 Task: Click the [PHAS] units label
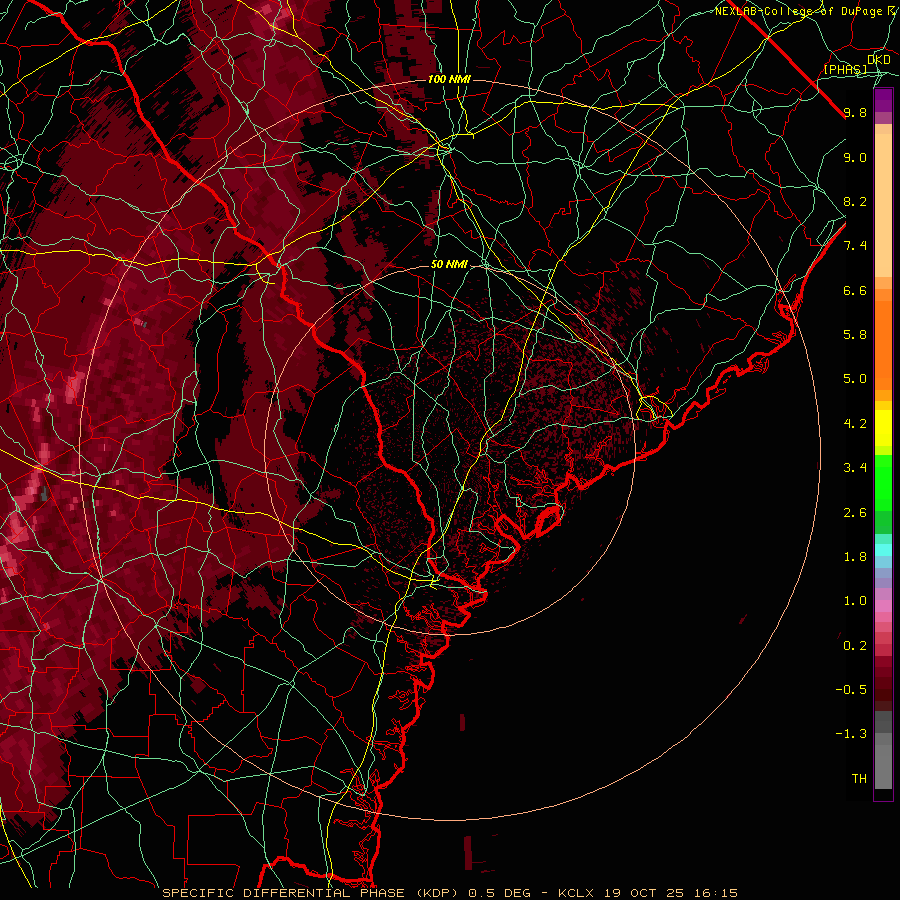pos(845,69)
